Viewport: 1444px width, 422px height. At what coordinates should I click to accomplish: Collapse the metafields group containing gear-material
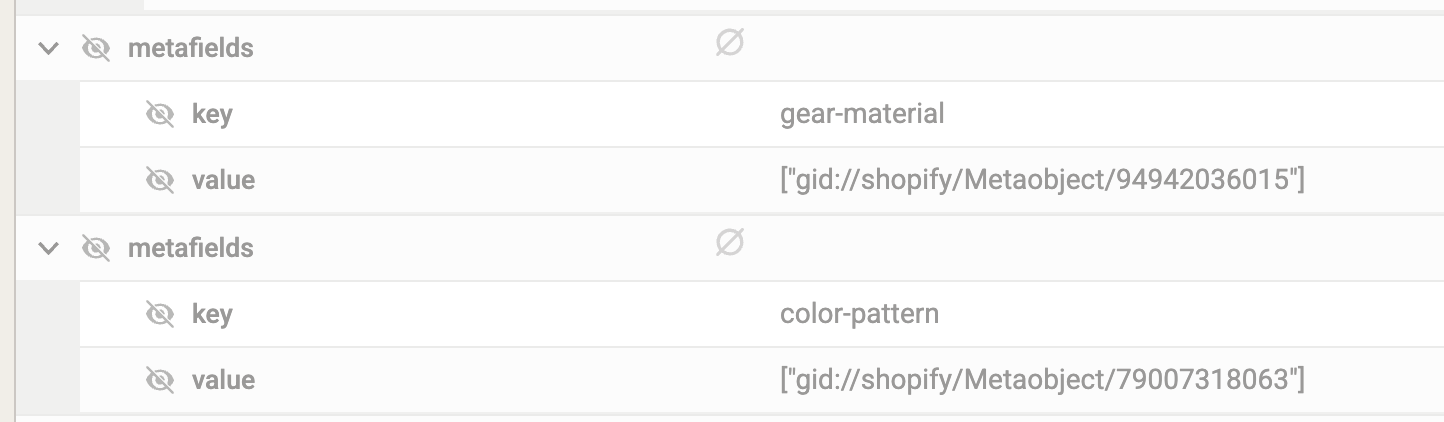tap(48, 48)
